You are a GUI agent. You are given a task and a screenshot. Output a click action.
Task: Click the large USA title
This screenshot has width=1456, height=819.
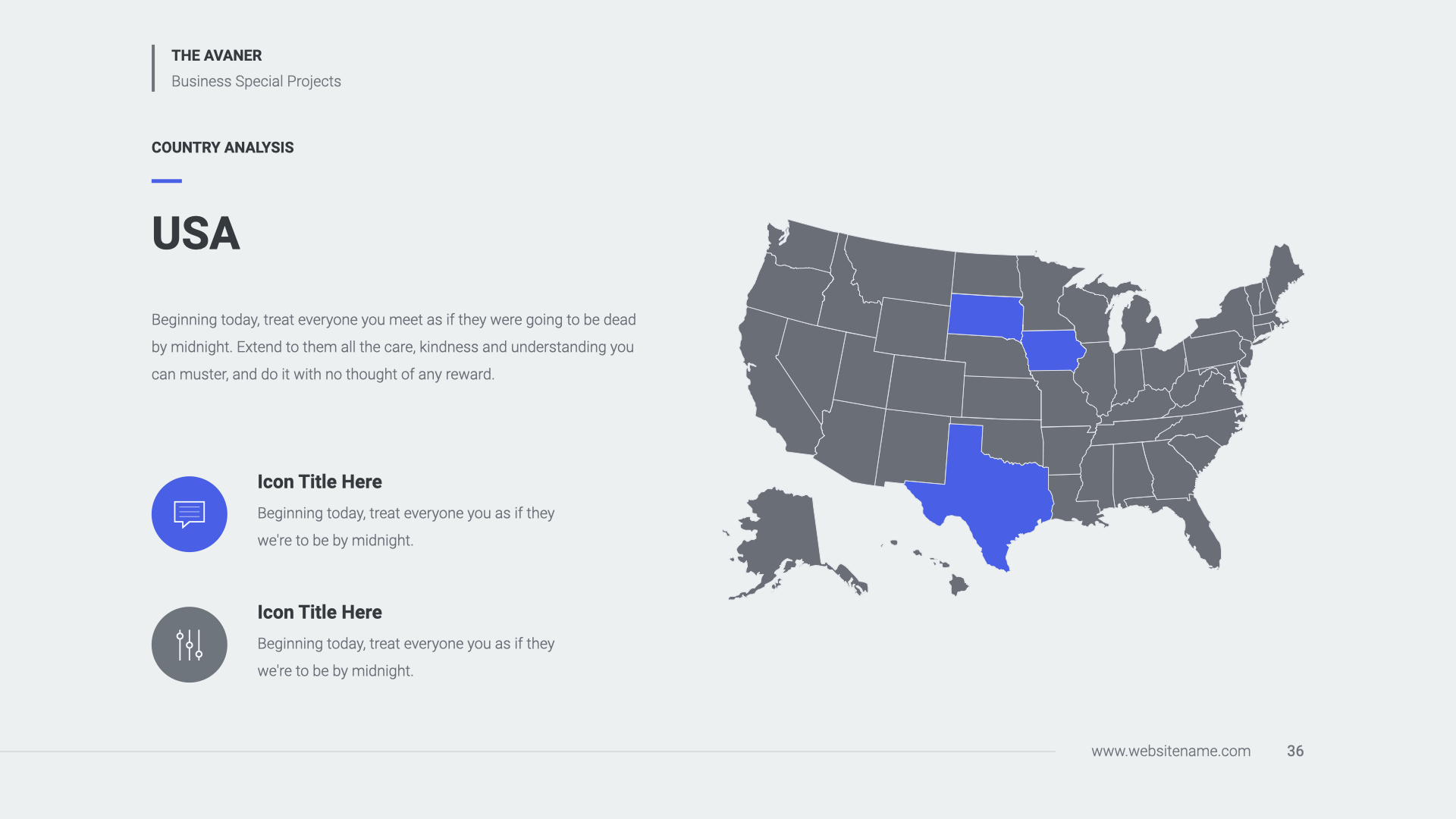196,233
